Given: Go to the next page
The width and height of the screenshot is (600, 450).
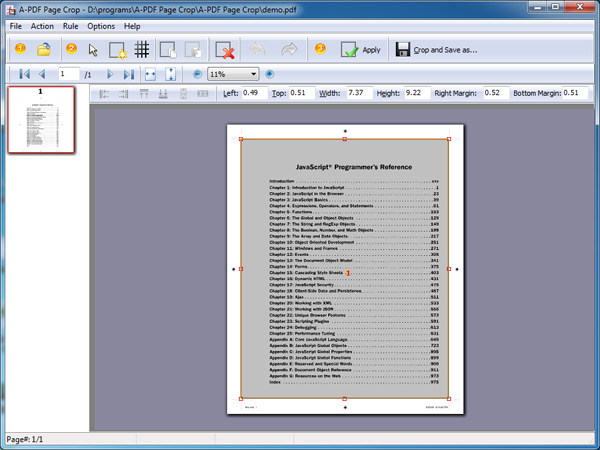Looking at the screenshot, I should (110, 74).
